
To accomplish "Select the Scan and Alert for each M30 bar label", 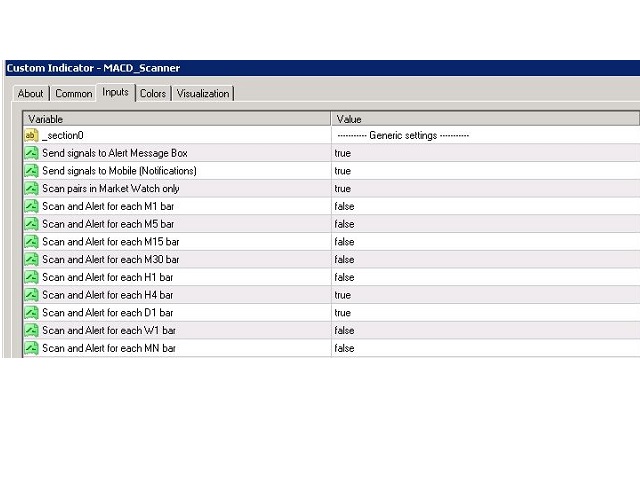I will (x=111, y=260).
